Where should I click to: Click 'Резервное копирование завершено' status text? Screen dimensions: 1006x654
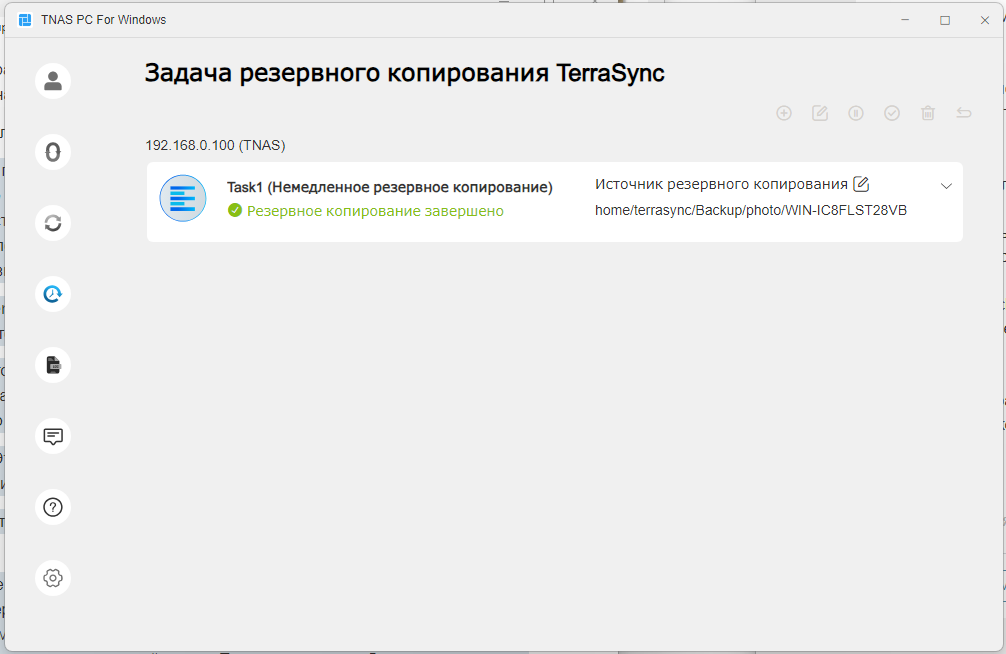pyautogui.click(x=375, y=211)
